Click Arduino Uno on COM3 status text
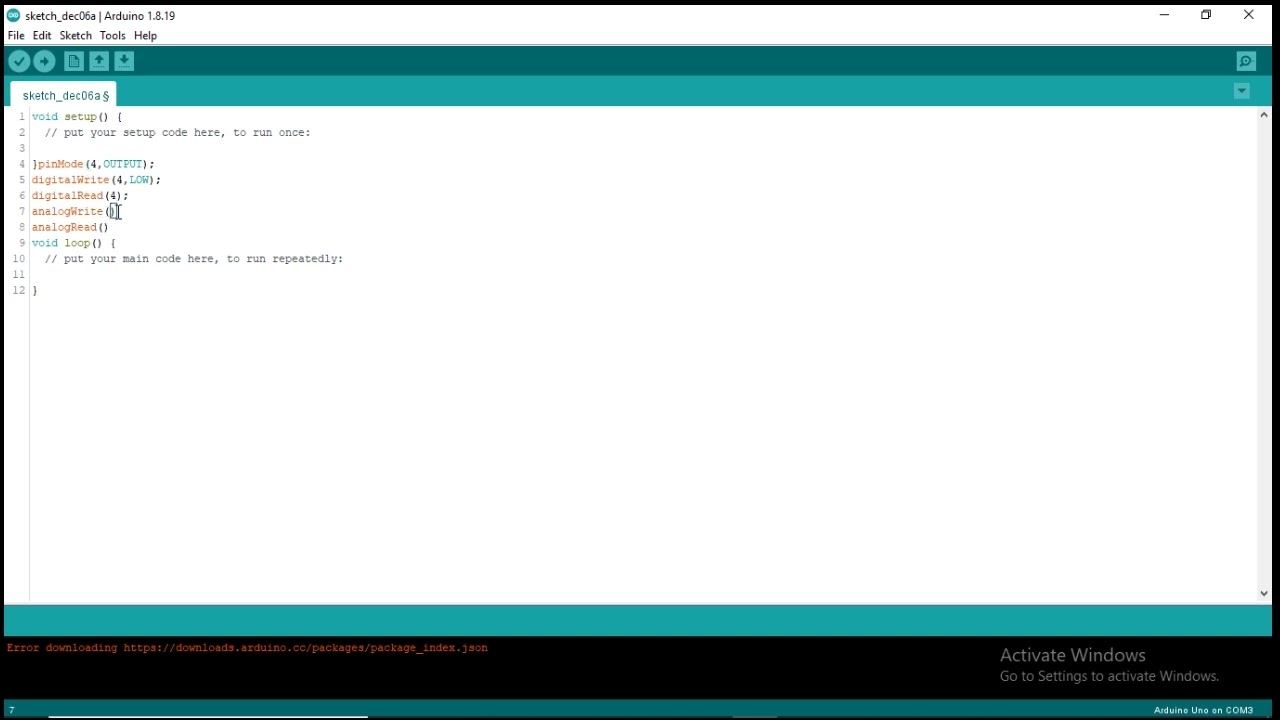This screenshot has width=1280, height=720. click(x=1203, y=711)
